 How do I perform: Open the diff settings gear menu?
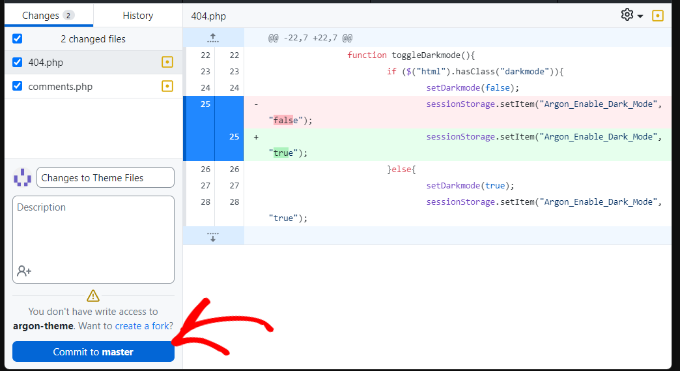click(631, 15)
